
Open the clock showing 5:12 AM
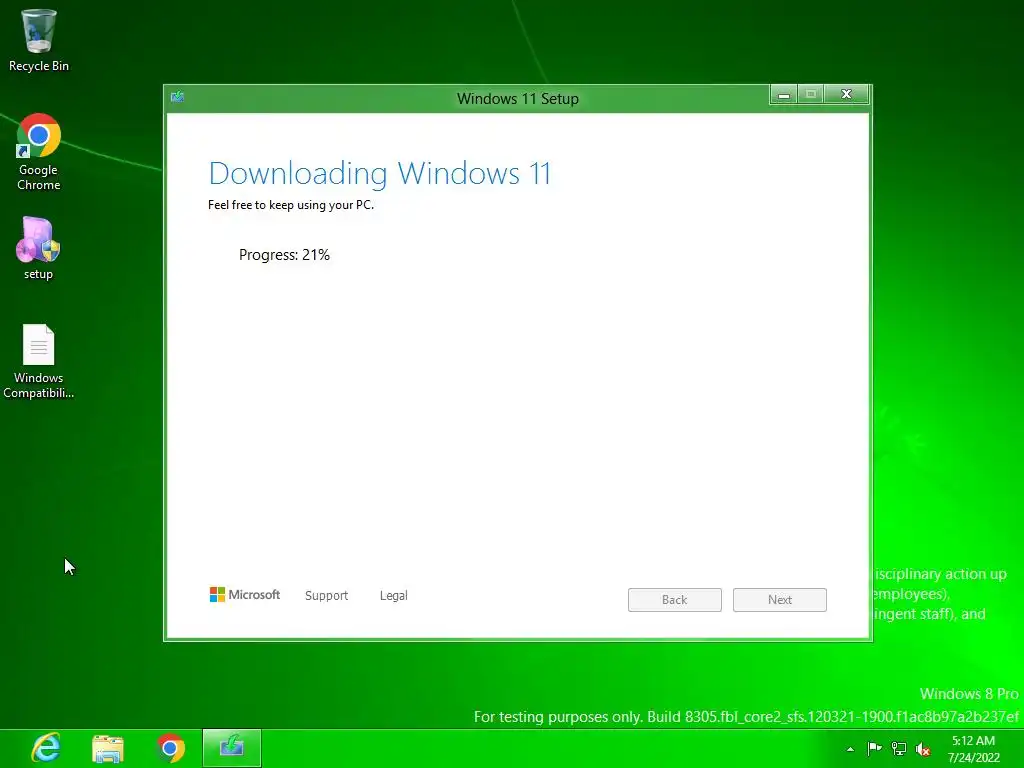point(974,749)
